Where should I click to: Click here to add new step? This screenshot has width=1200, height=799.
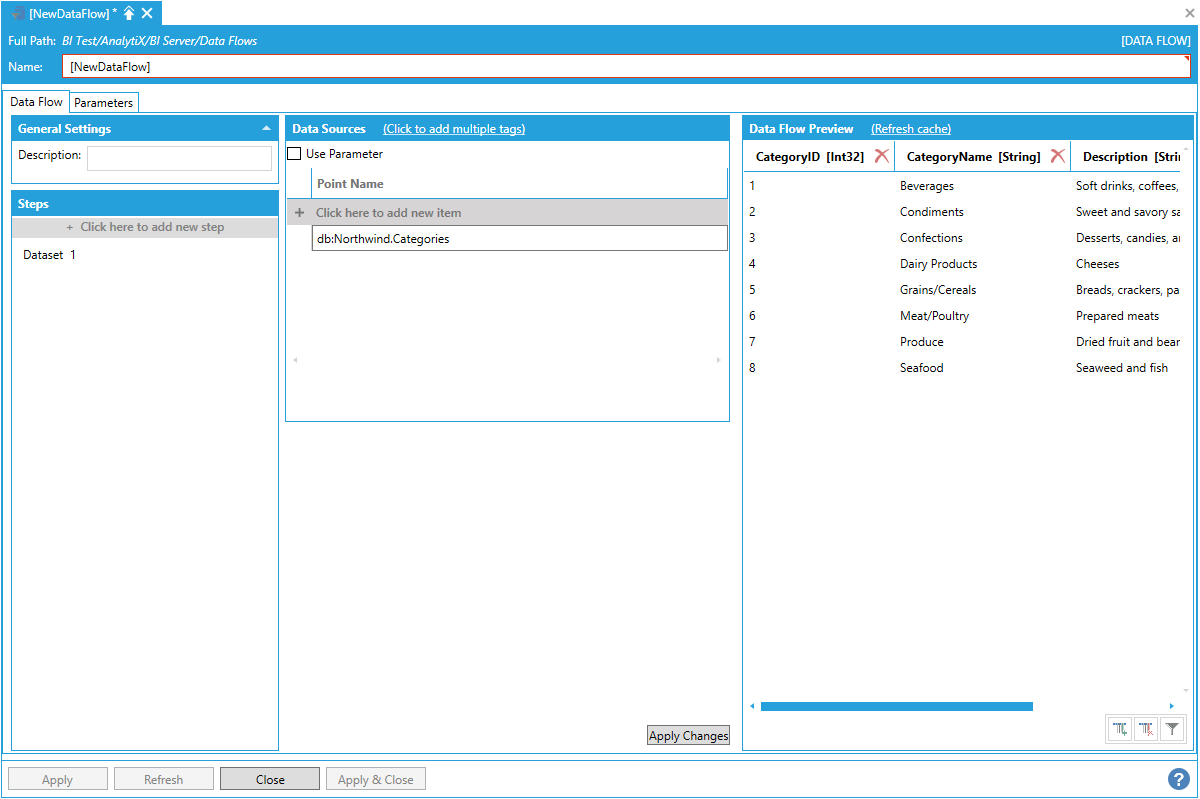145,227
